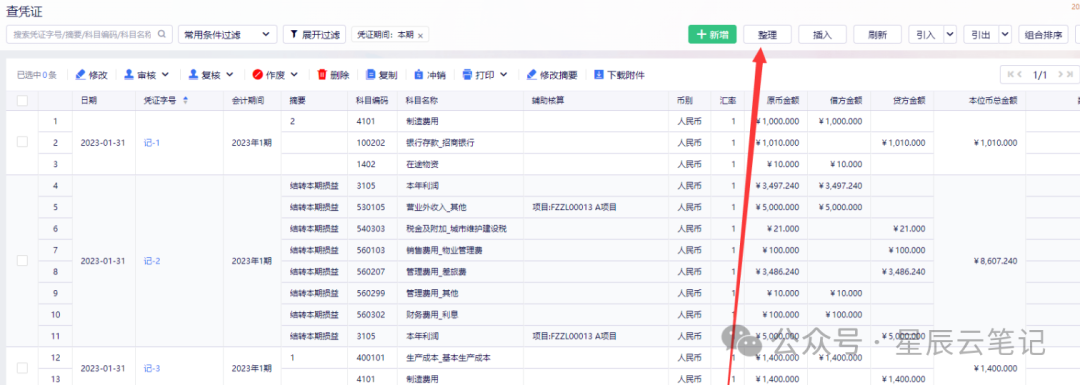Toggle the select-all checkbox in table header
The width and height of the screenshot is (1080, 385).
[x=22, y=101]
